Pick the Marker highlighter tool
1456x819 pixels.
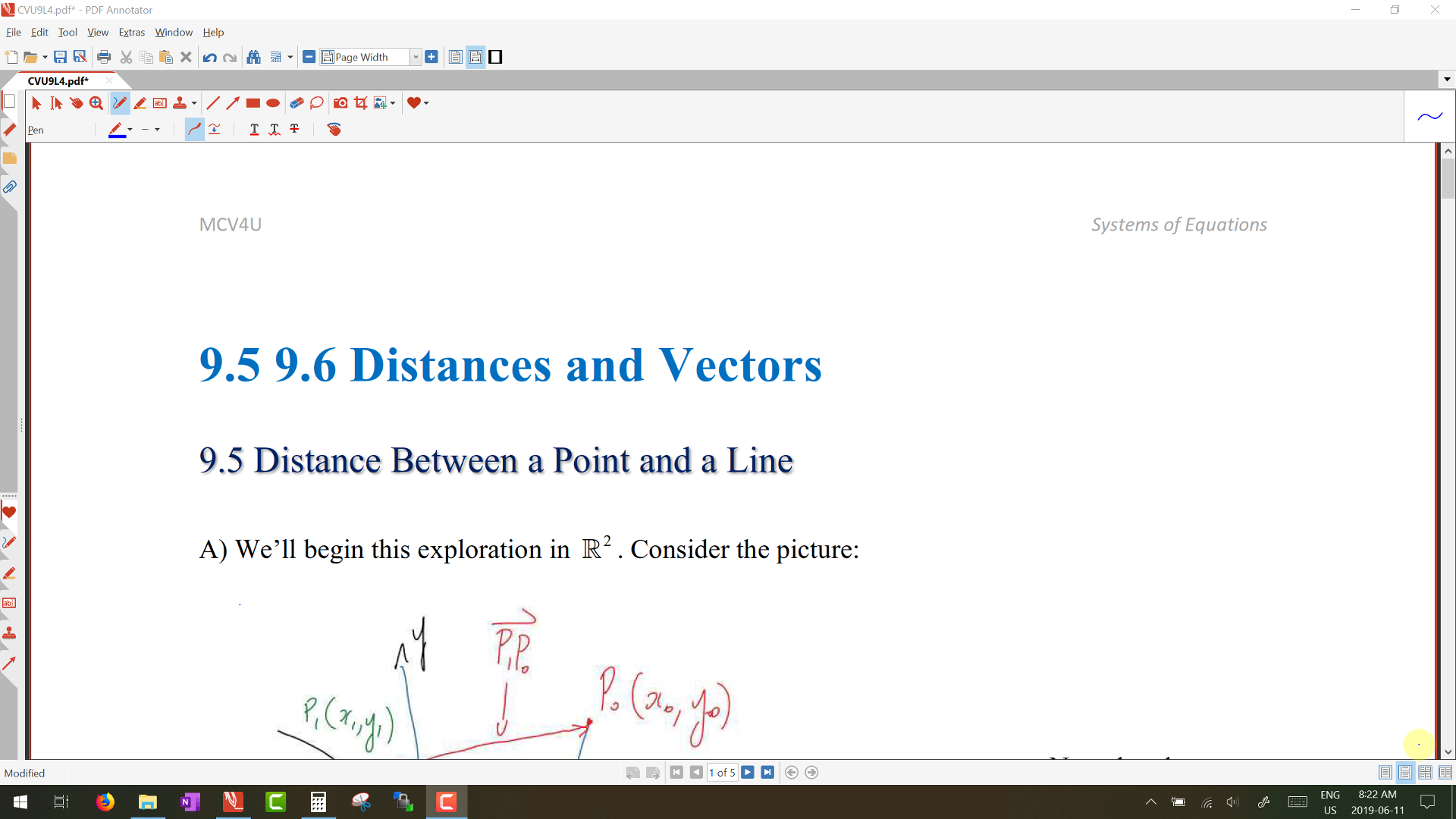coord(140,103)
